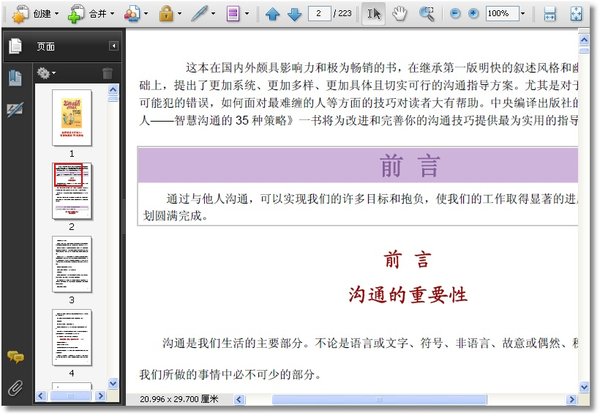This screenshot has height=416, width=600.
Task: Open the Create (创建) PDF menu
Action: [x=36, y=14]
